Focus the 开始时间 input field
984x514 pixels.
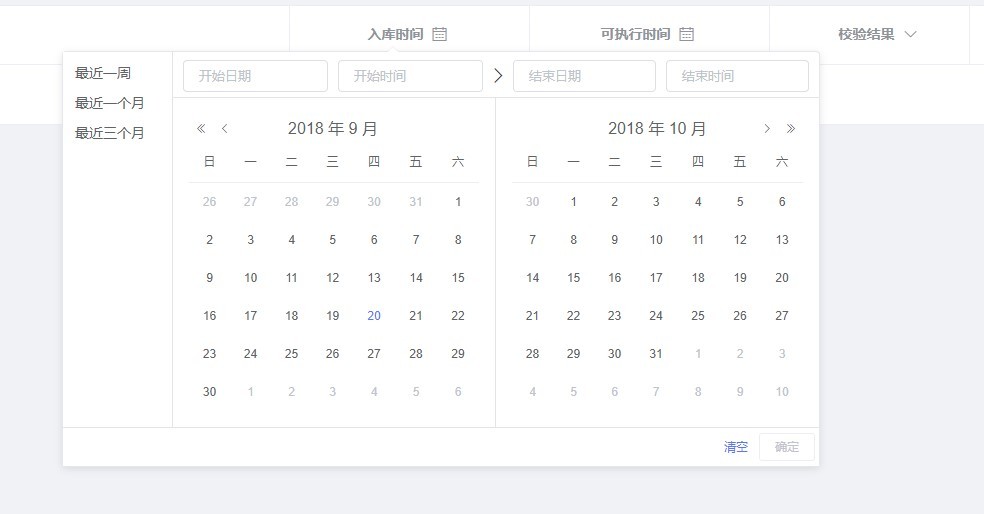click(410, 76)
